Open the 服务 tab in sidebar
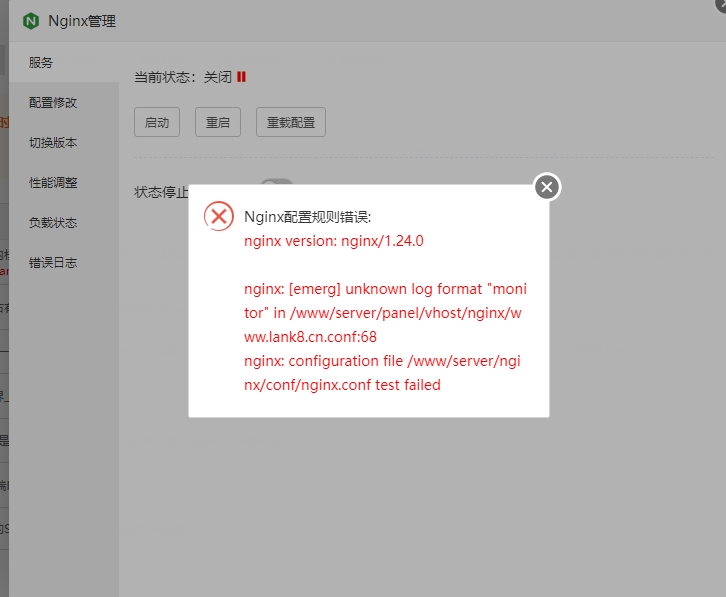This screenshot has height=597, width=726. pos(64,63)
